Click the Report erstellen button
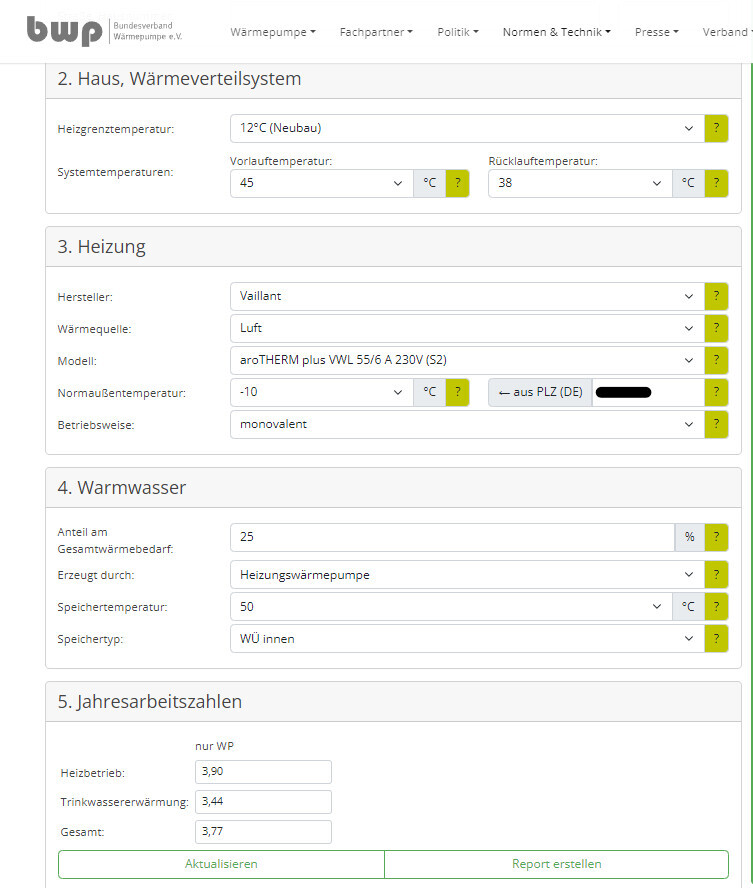The height and width of the screenshot is (888, 753). point(556,864)
